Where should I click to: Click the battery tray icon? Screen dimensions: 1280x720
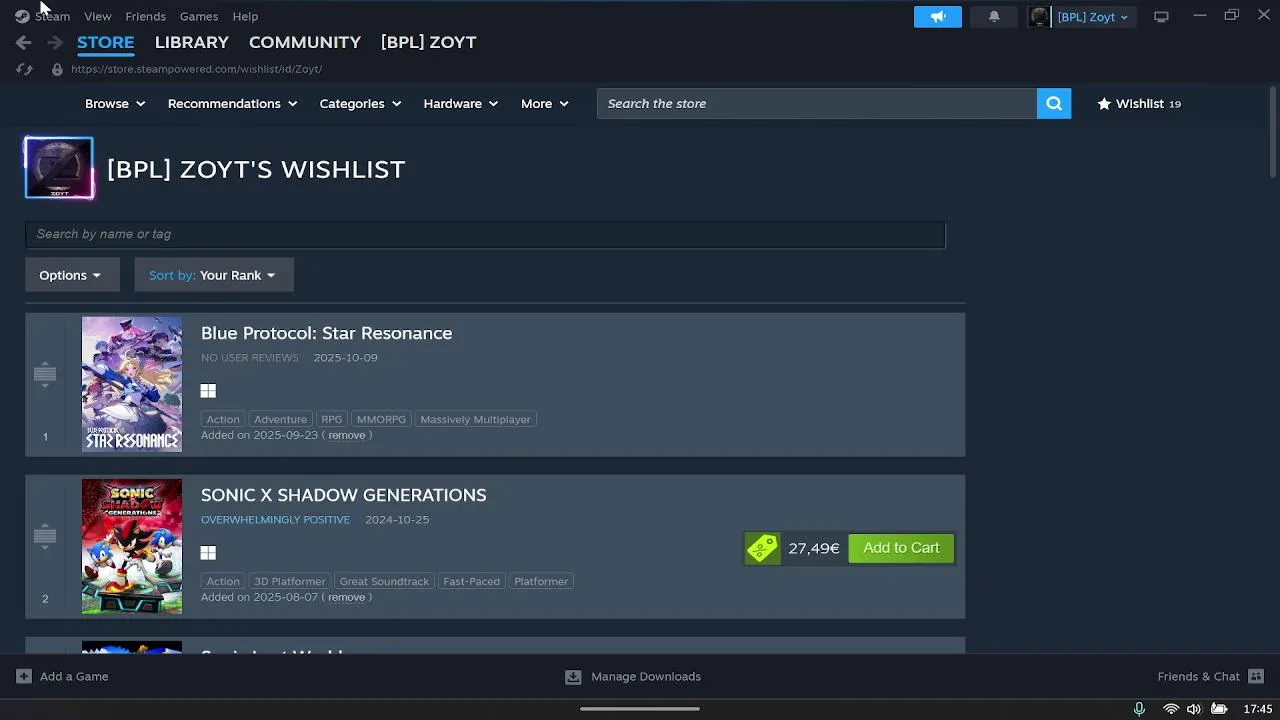(x=1219, y=709)
